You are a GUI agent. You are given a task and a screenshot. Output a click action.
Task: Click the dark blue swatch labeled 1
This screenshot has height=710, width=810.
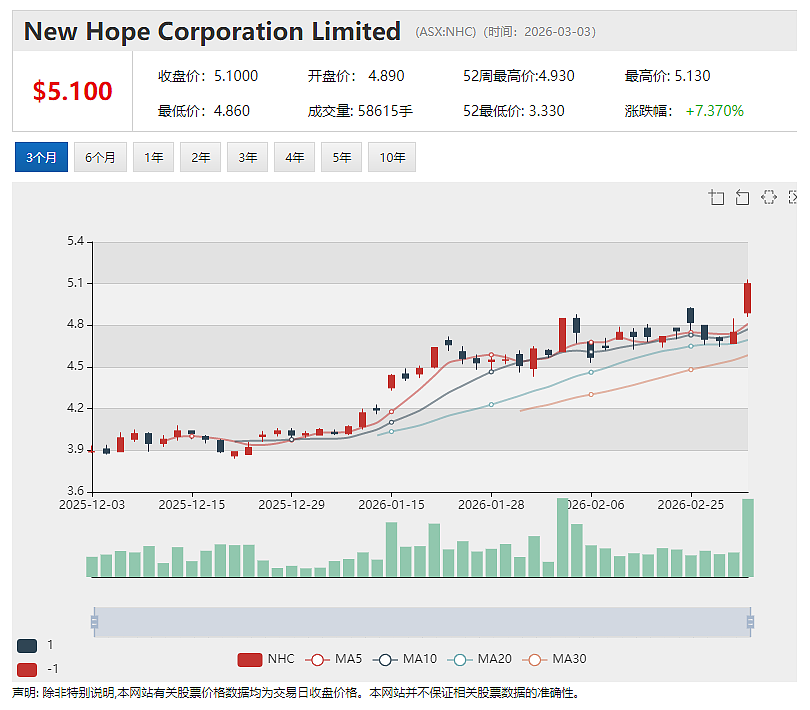(27, 645)
